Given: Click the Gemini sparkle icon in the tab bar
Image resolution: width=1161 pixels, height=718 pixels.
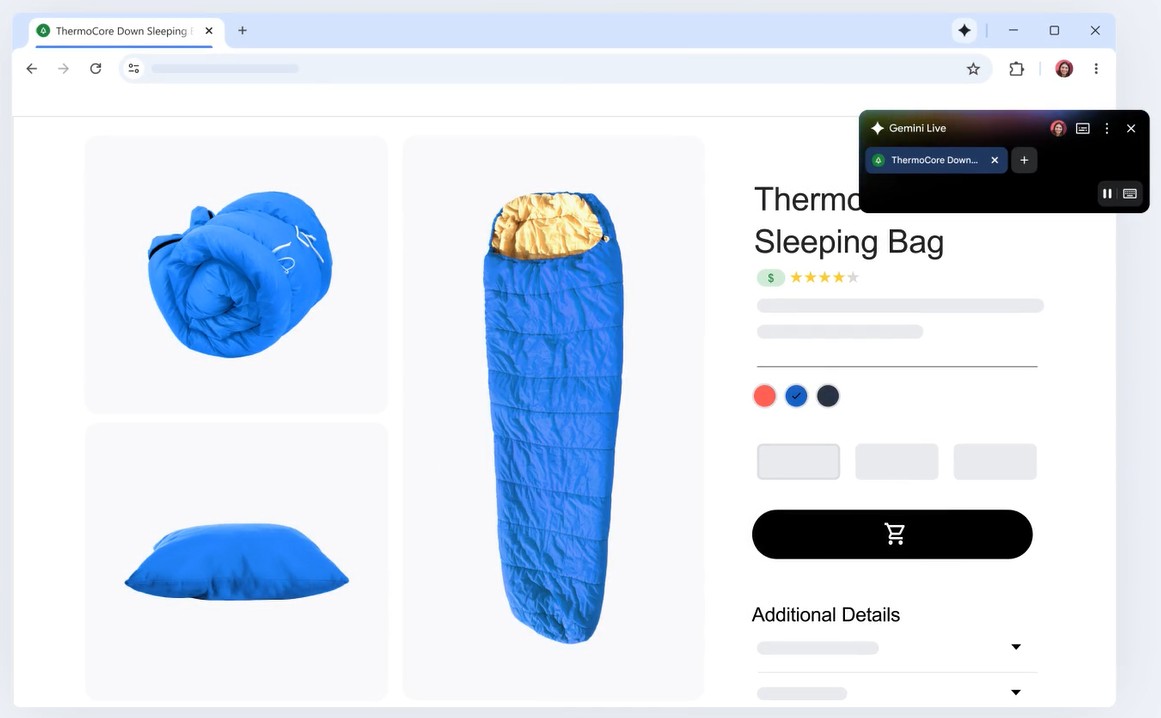Looking at the screenshot, I should (x=964, y=30).
